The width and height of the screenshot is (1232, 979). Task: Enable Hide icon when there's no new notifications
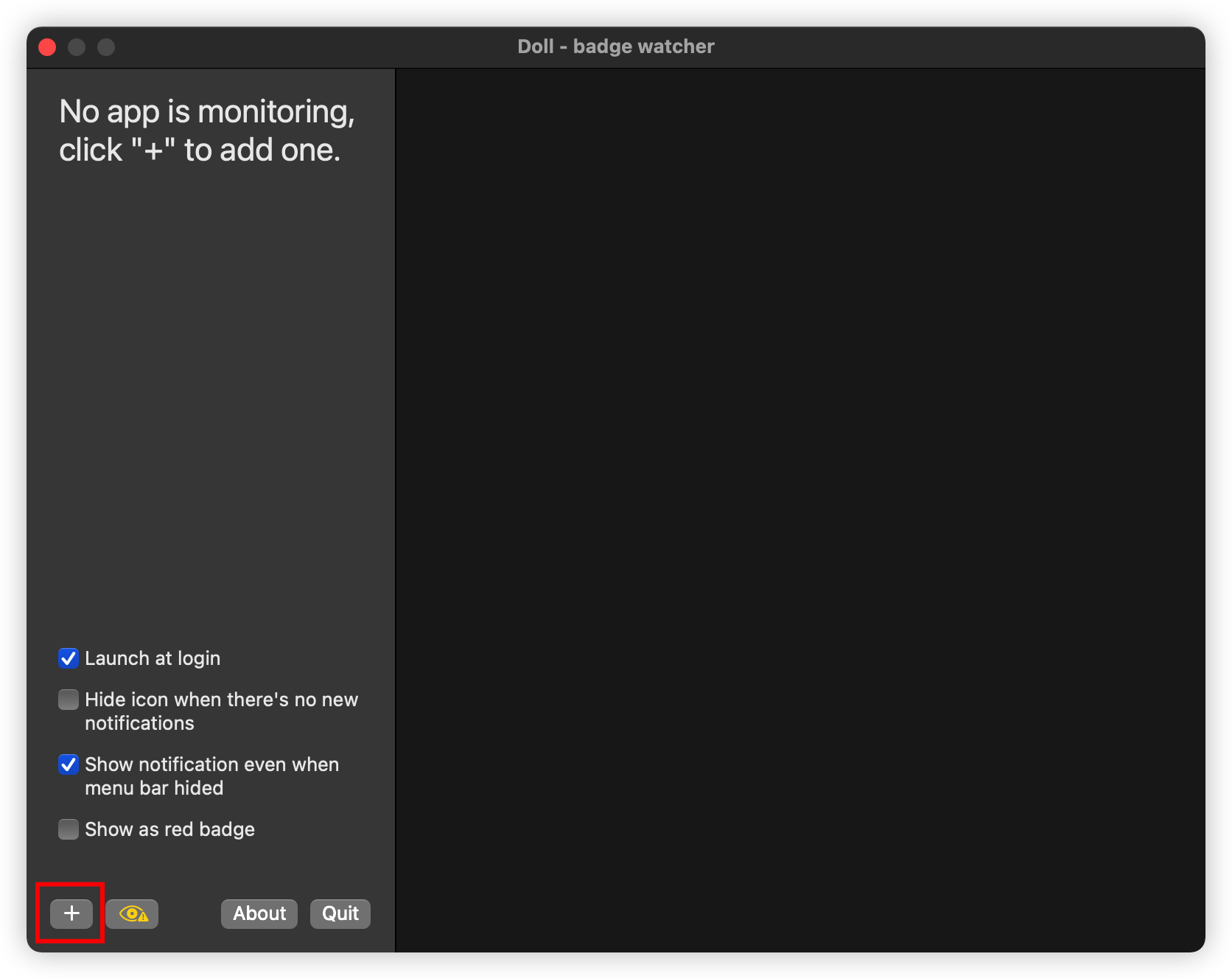pyautogui.click(x=69, y=700)
